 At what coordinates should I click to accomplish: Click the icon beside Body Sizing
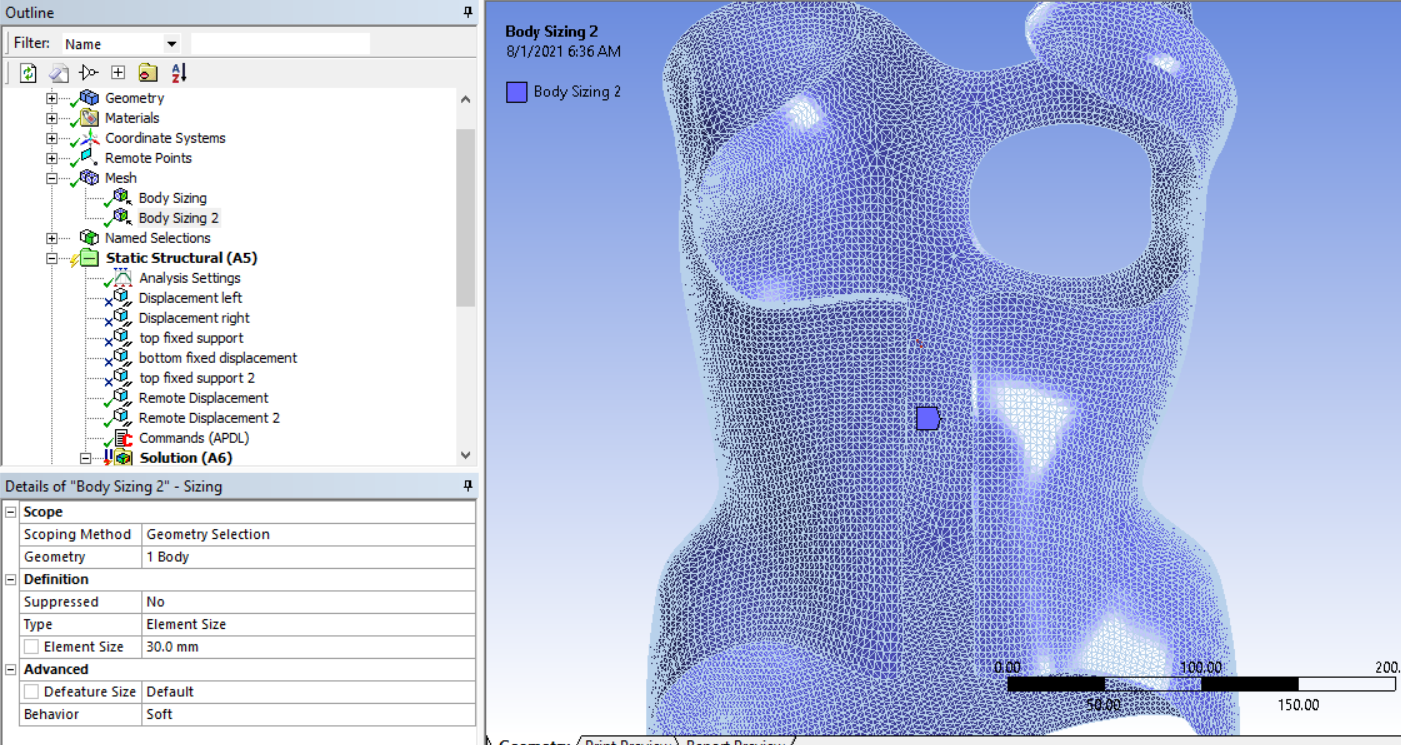(122, 198)
